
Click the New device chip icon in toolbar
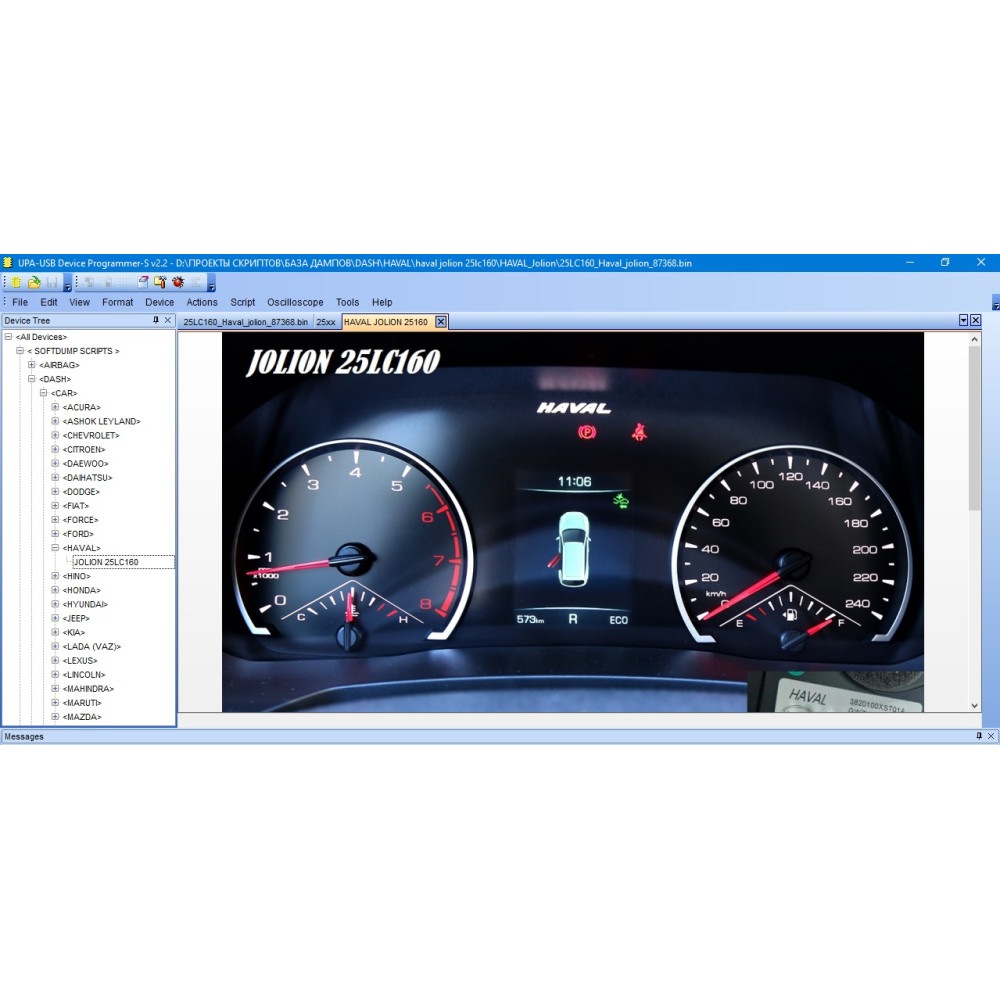(x=15, y=282)
